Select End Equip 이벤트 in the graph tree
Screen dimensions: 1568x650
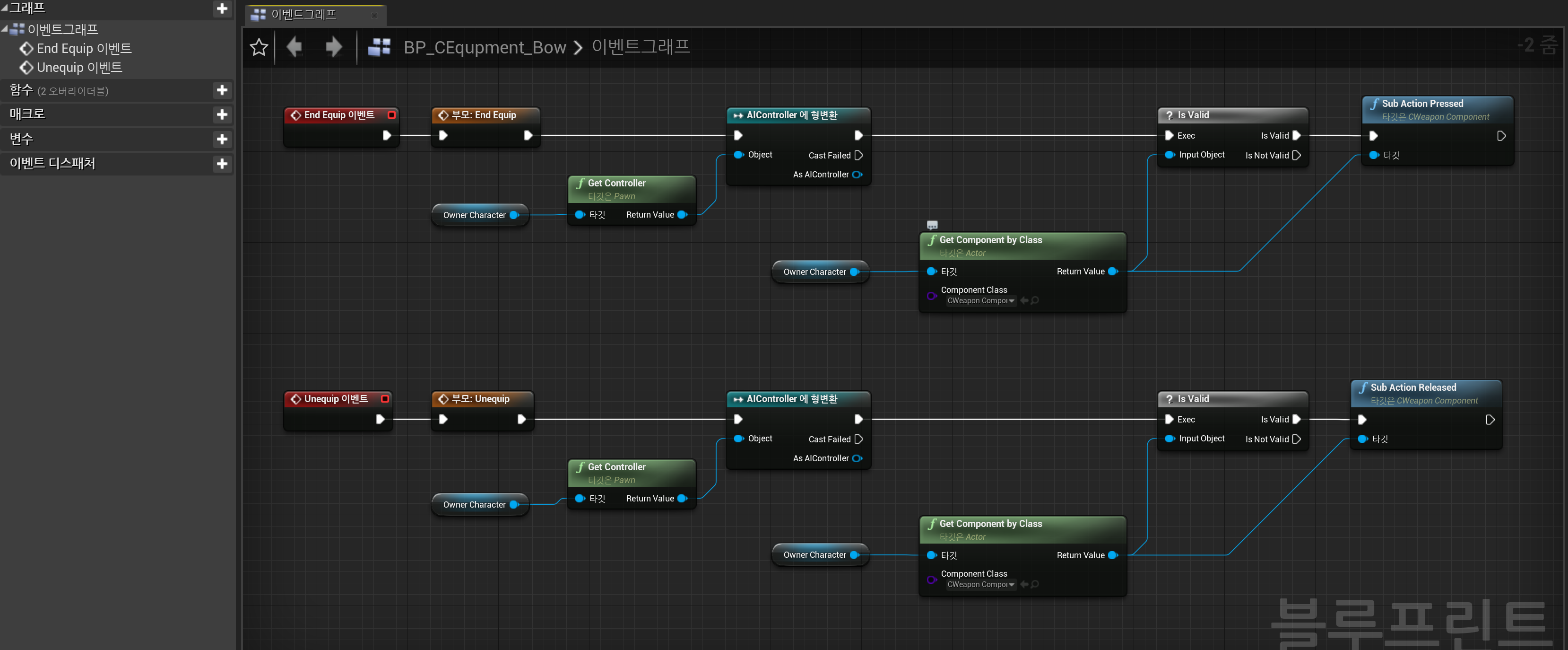83,48
